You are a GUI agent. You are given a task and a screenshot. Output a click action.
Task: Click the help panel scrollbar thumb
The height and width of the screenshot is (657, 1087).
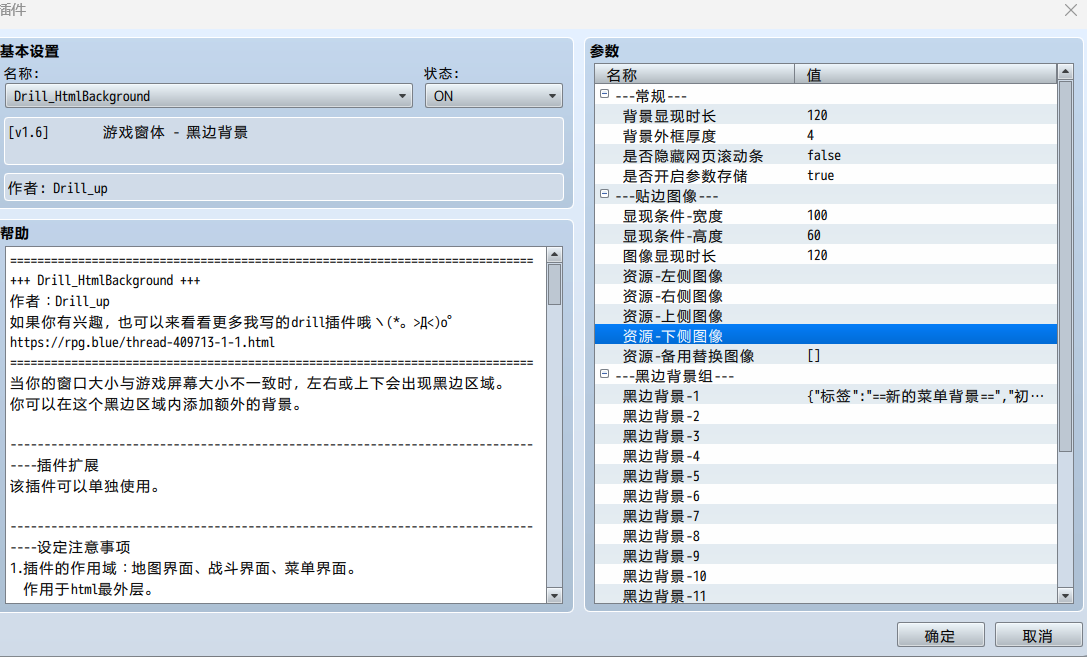tap(554, 284)
